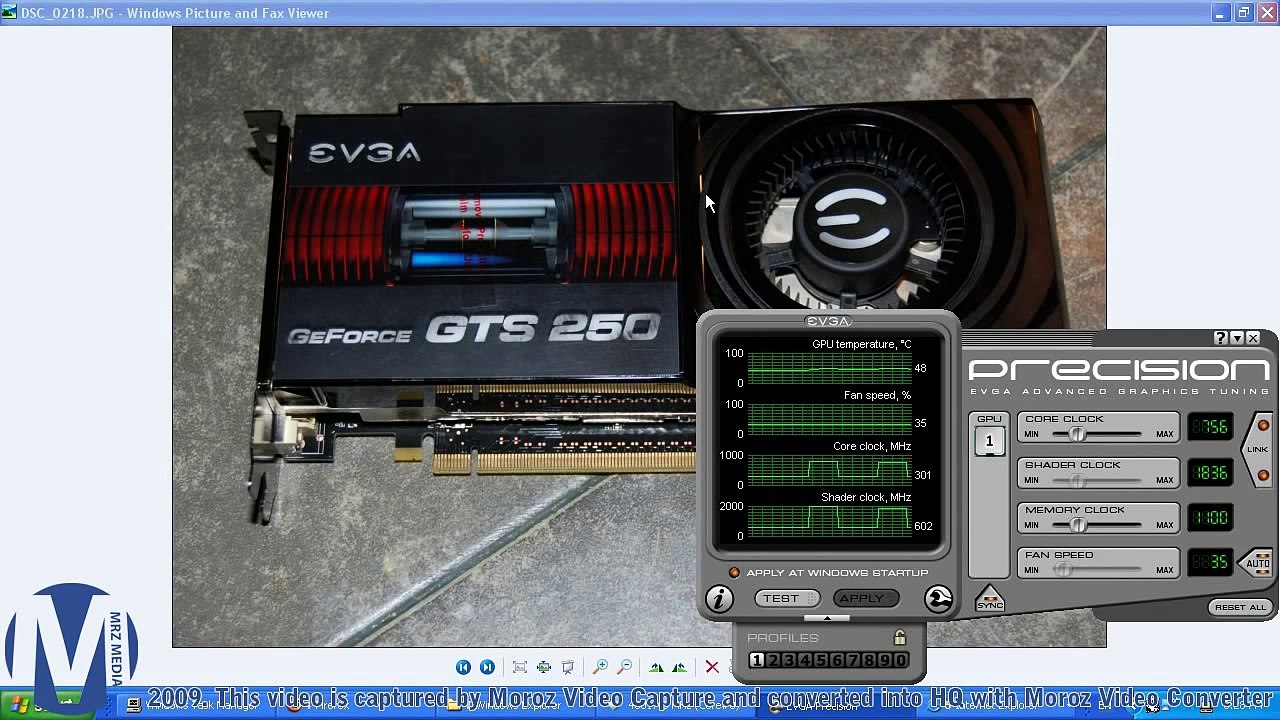Select profile 3
Image resolution: width=1280 pixels, height=720 pixels.
[789, 660]
